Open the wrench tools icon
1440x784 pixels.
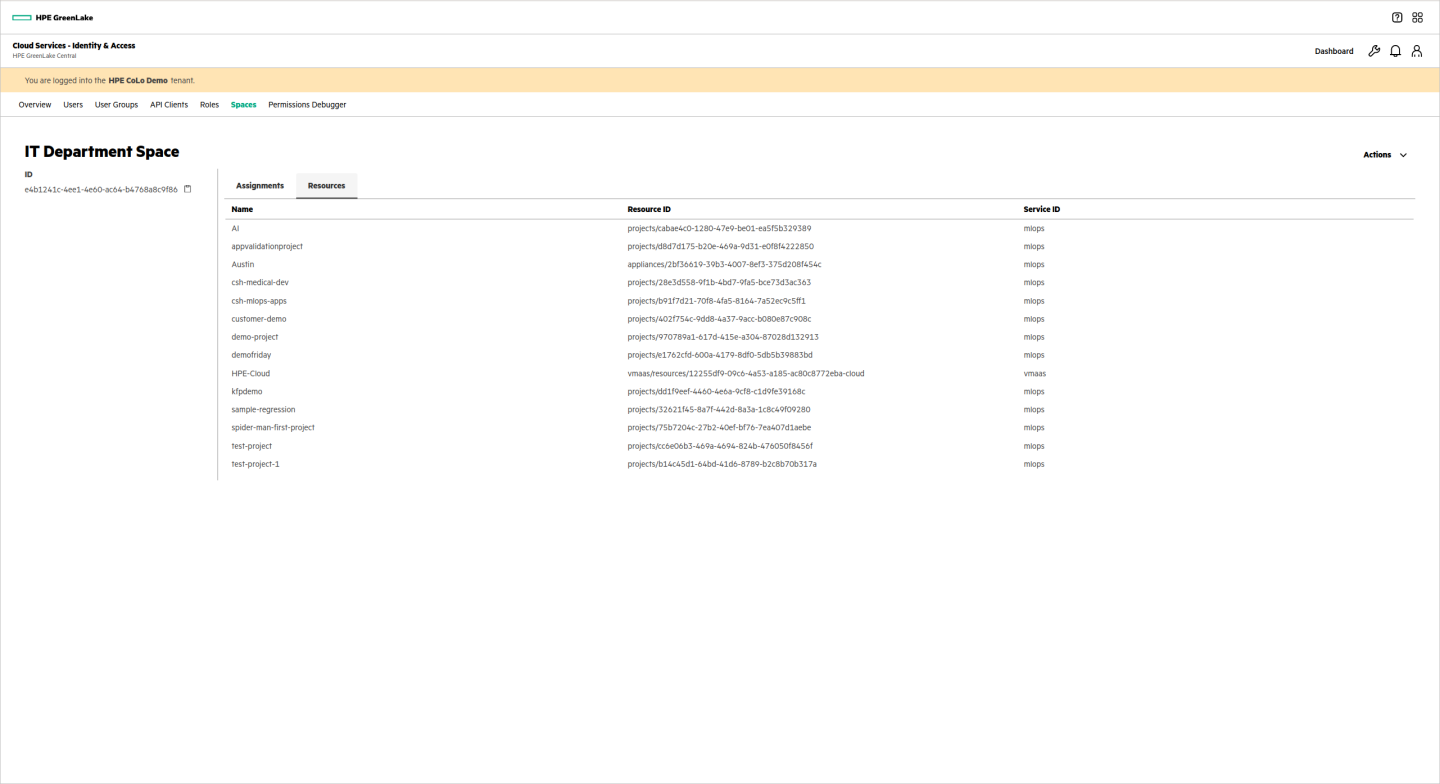1374,51
